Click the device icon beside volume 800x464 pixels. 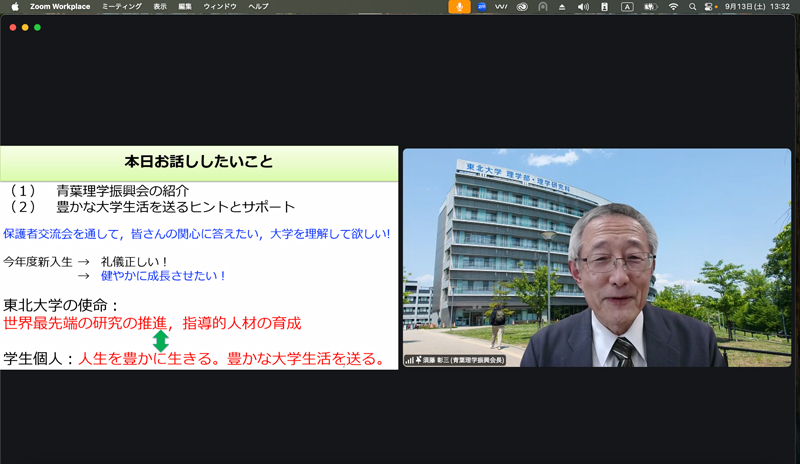coord(605,7)
